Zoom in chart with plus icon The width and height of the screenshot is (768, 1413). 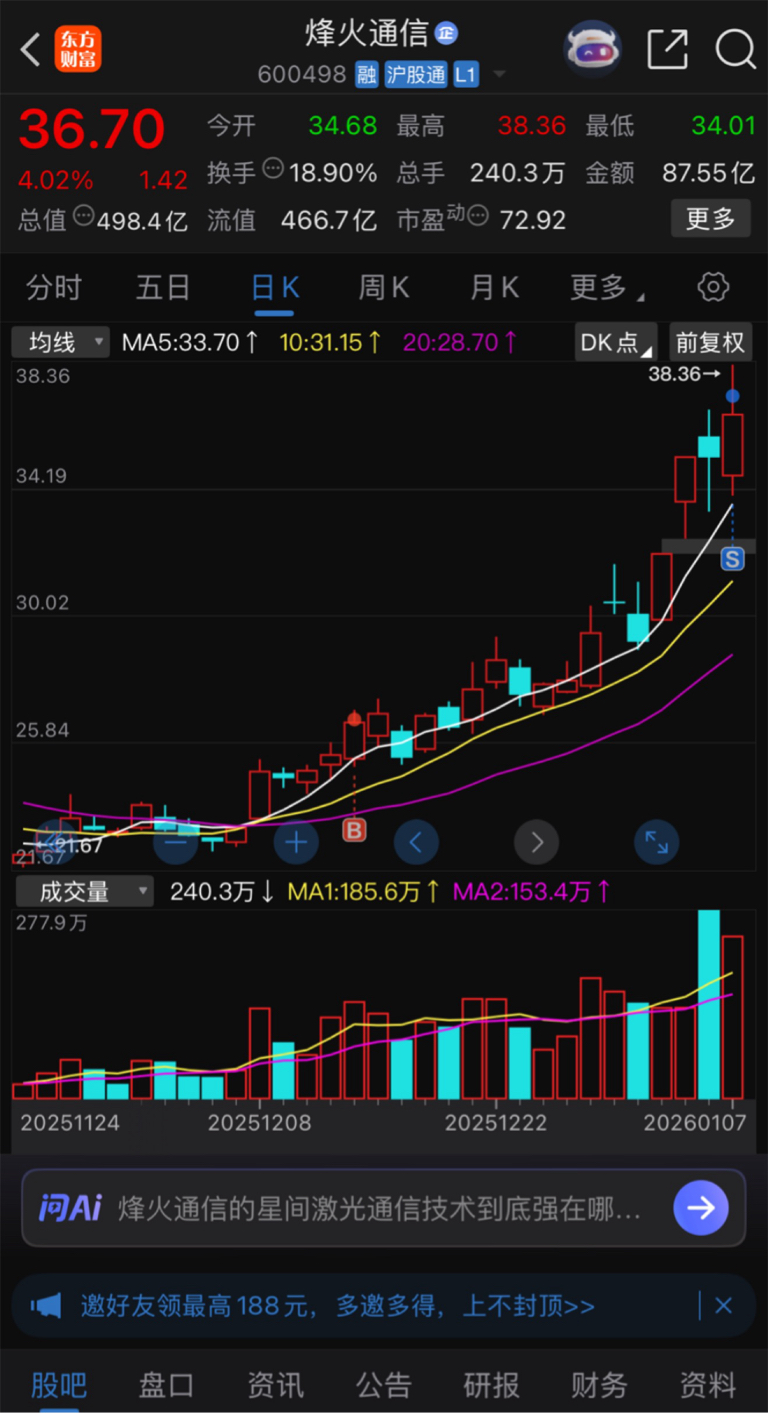[x=296, y=843]
